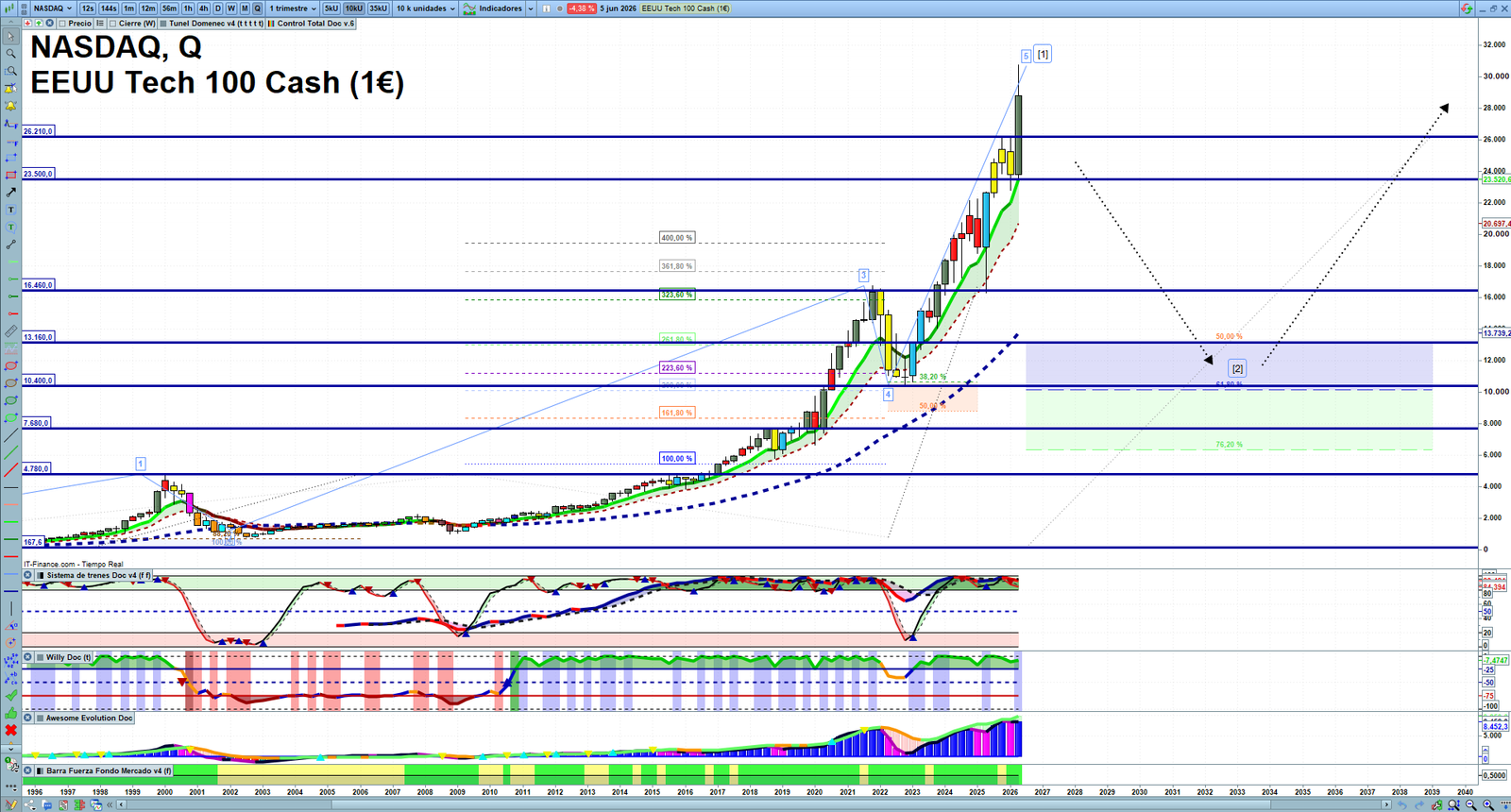Viewport: 1511px width, 812px height.
Task: Switch to the 12s timeframe
Action: 88,8
